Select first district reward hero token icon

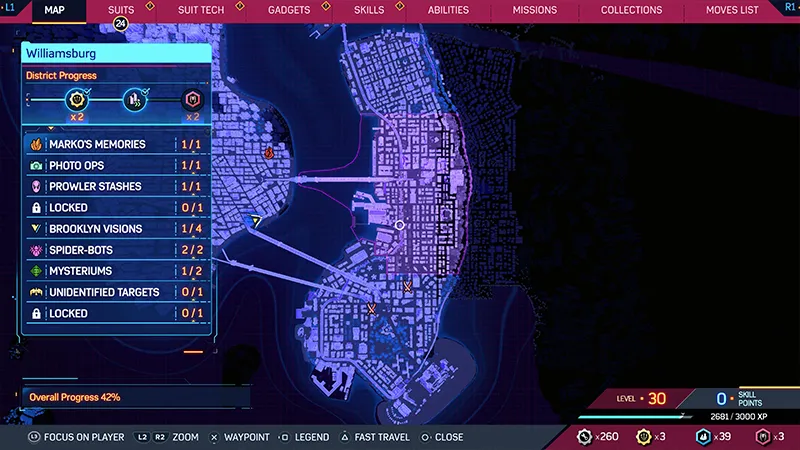tap(77, 99)
